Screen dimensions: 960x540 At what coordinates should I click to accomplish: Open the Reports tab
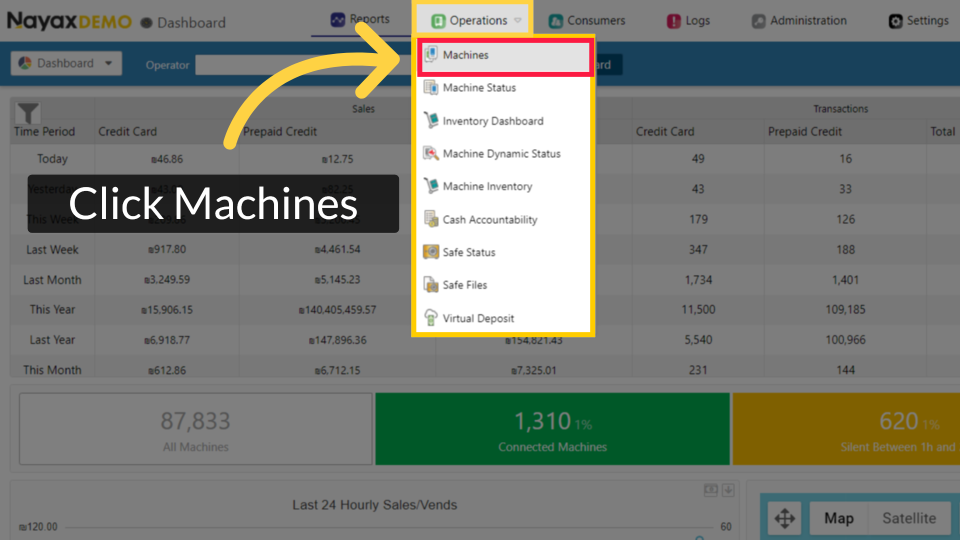tap(360, 20)
